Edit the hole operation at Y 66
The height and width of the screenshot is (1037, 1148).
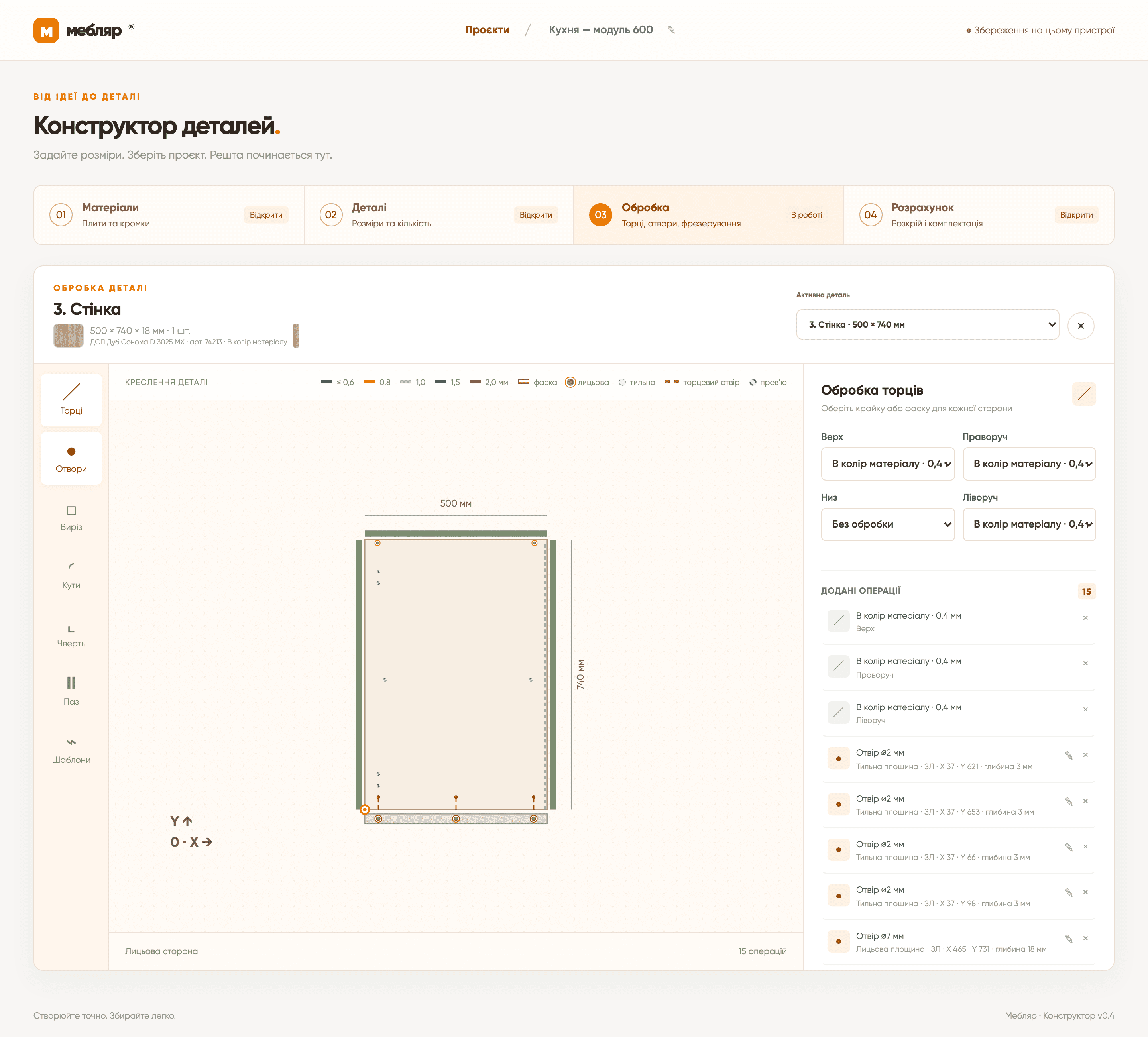coord(1068,847)
